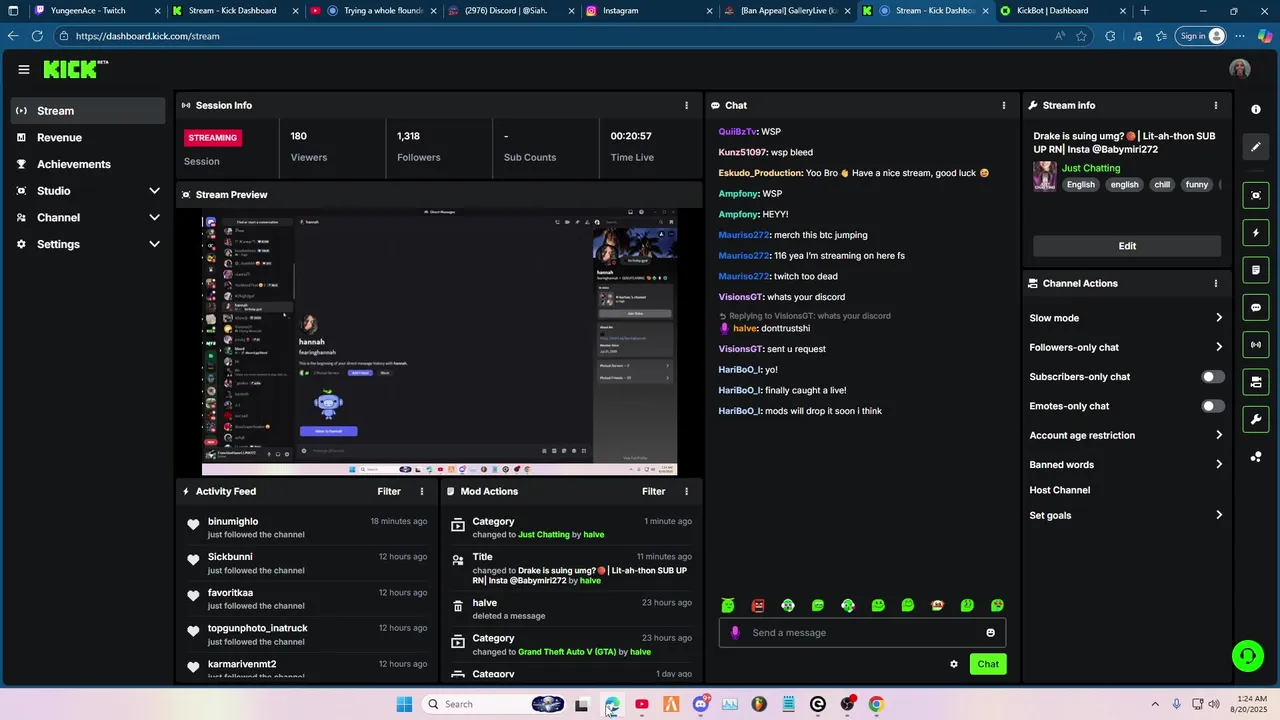Image resolution: width=1280 pixels, height=720 pixels.
Task: Open Stream info options menu
Action: click(1216, 105)
